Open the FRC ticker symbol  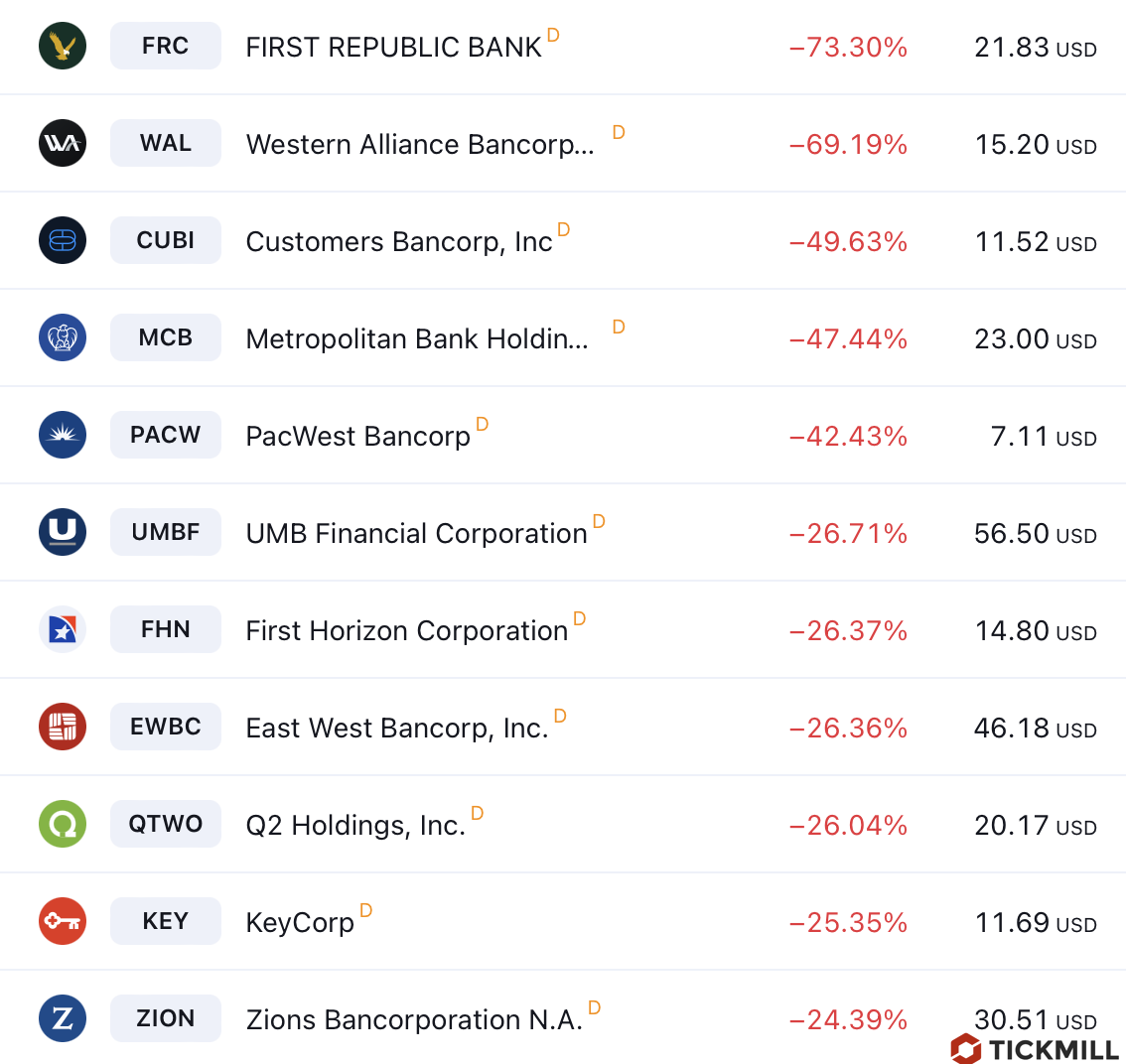tap(166, 47)
